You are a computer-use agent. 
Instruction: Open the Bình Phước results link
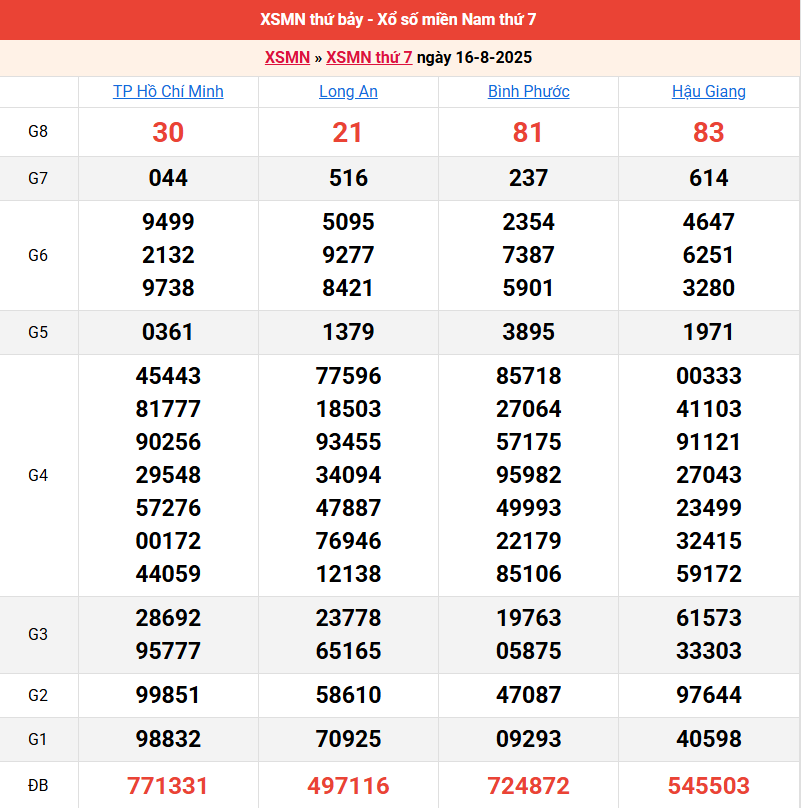(x=529, y=91)
